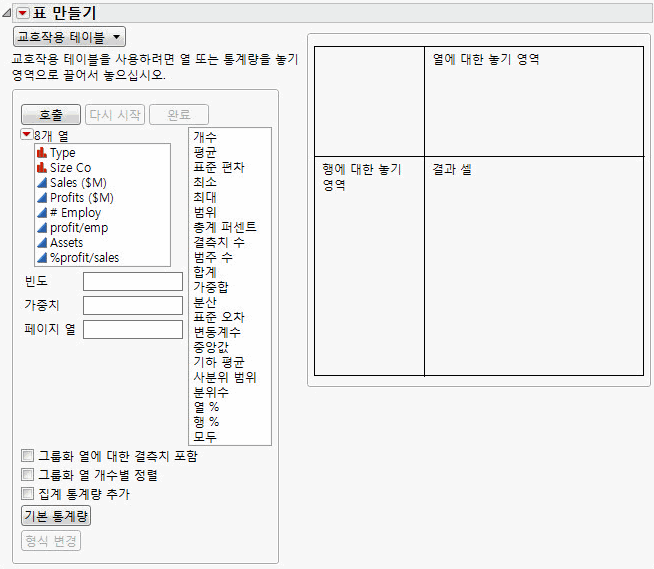Screen dimensions: 654x569
Task: Enable 그룹화 열에 대한 결측치 포함 checkbox
Action: [x=28, y=456]
